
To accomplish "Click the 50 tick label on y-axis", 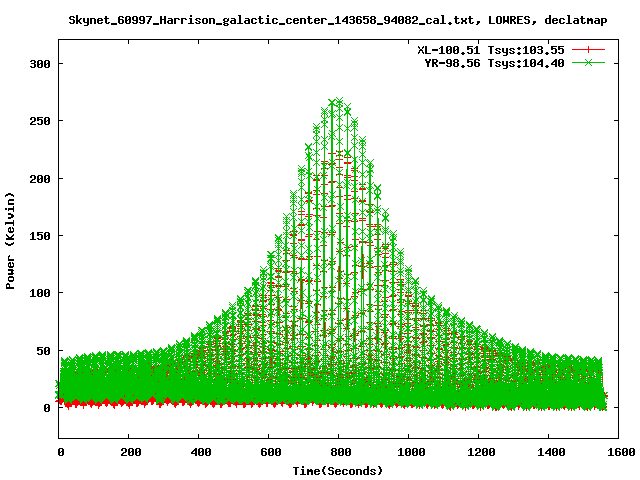I will click(x=43, y=351).
